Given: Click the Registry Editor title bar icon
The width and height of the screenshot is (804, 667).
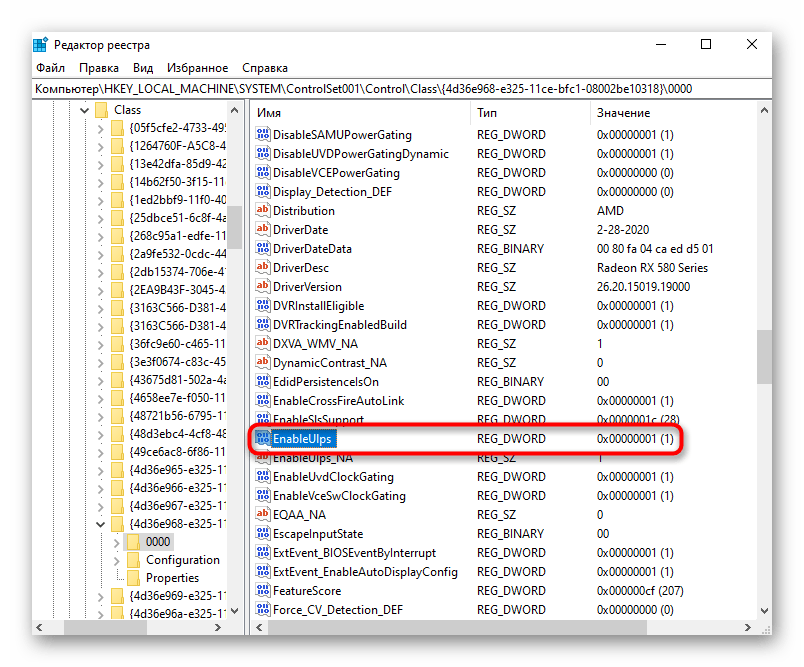Looking at the screenshot, I should click(40, 45).
